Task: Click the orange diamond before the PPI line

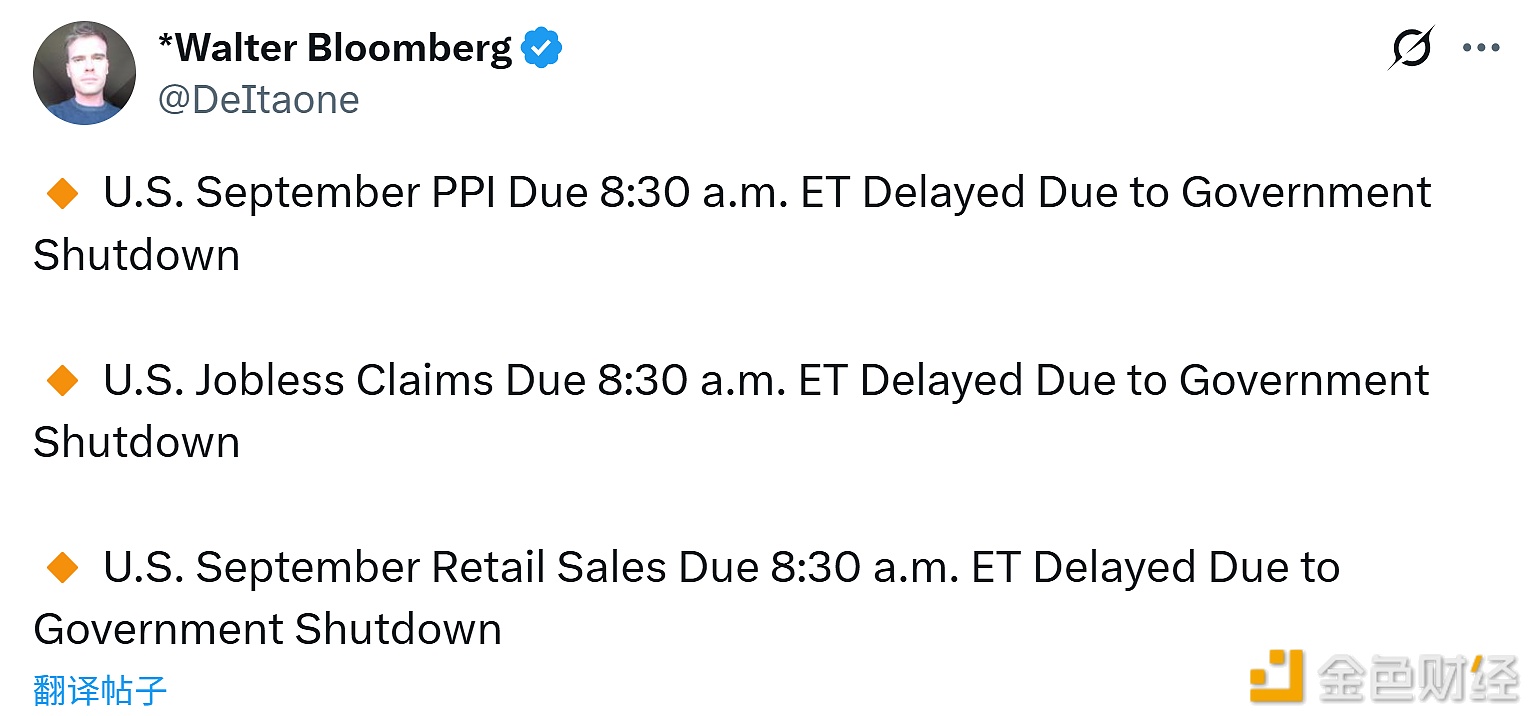Action: coord(63,193)
